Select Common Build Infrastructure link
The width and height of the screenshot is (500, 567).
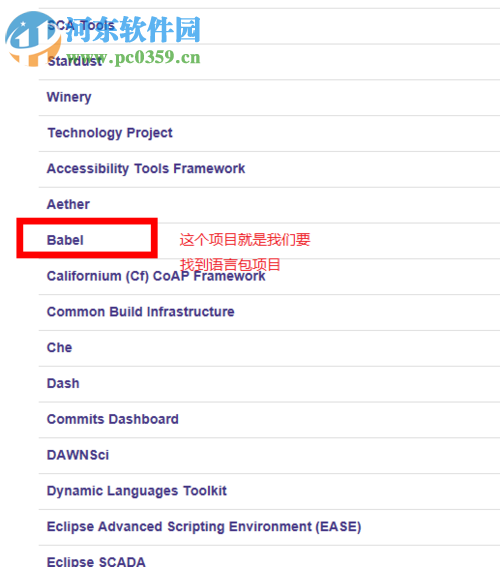pos(141,312)
